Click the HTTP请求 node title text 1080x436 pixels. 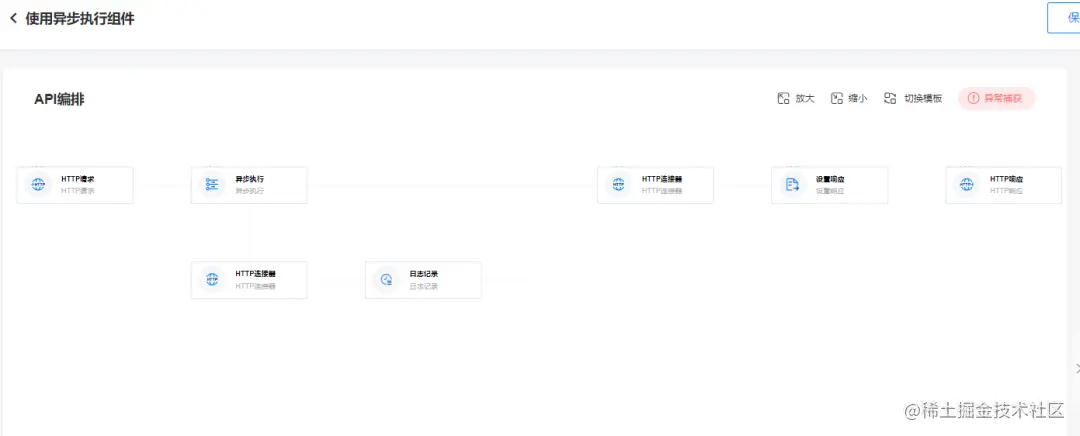tap(78, 179)
